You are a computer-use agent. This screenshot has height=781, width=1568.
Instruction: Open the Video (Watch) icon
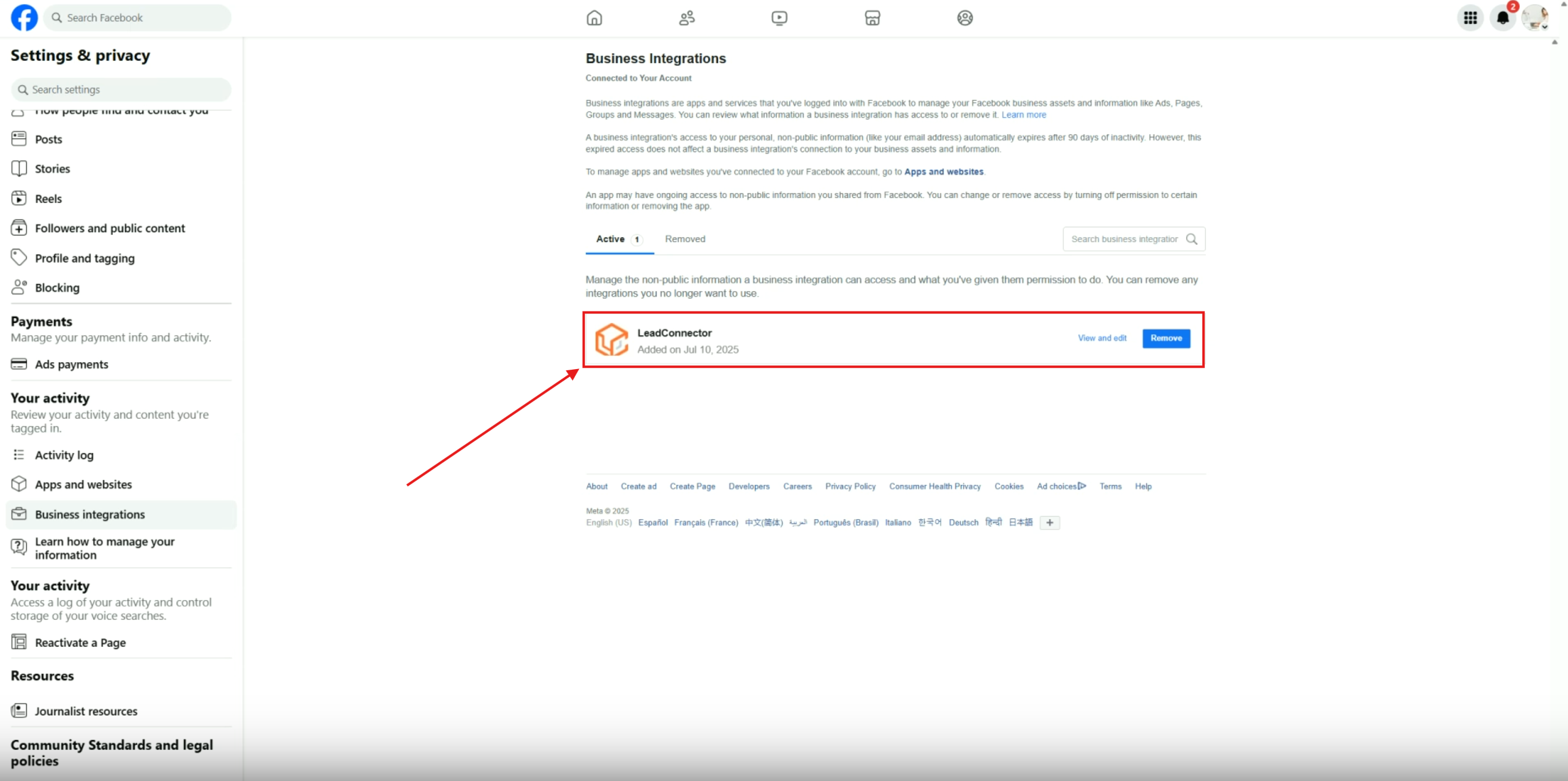pyautogui.click(x=779, y=18)
